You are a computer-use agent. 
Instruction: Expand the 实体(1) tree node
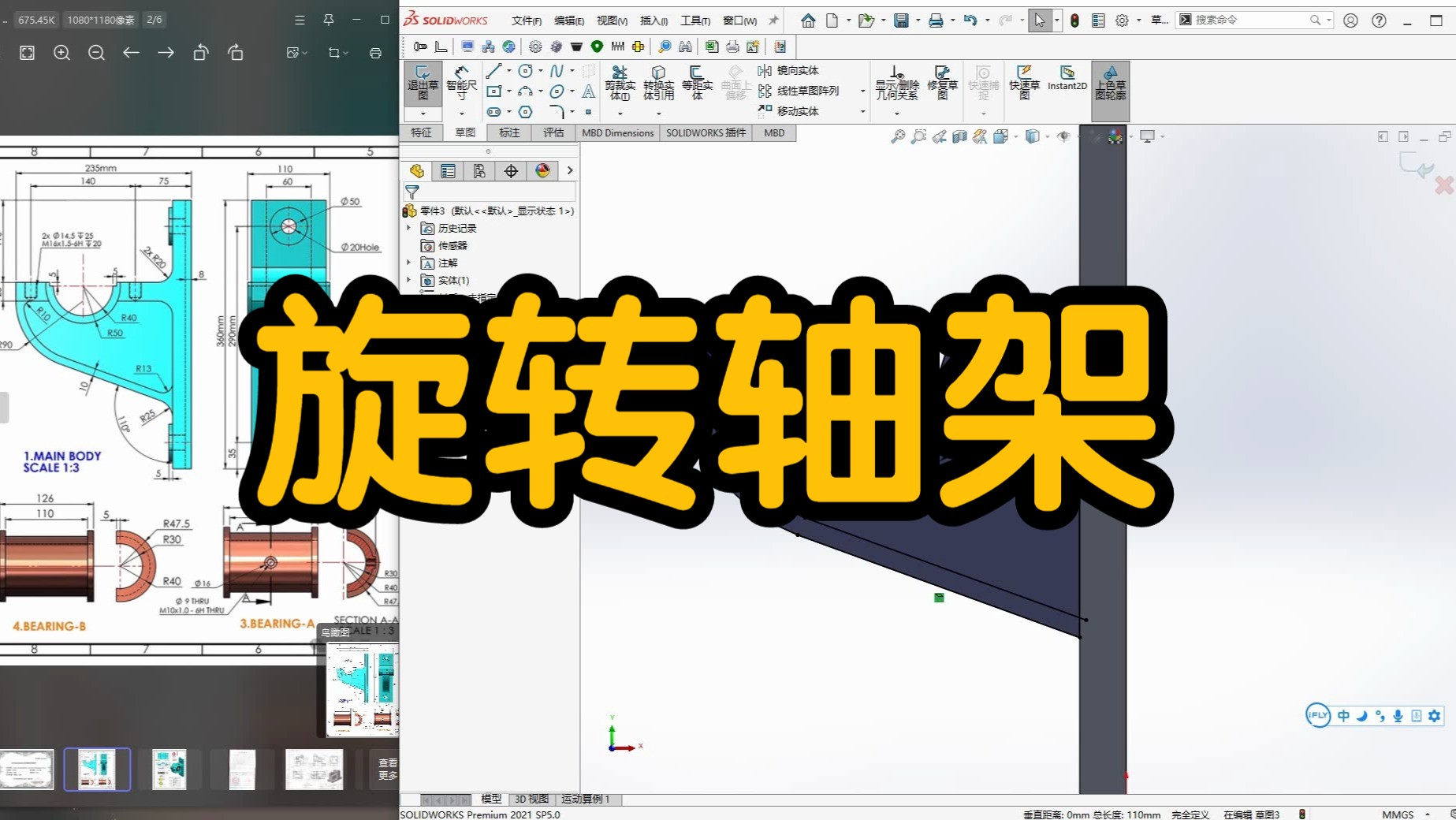click(409, 280)
